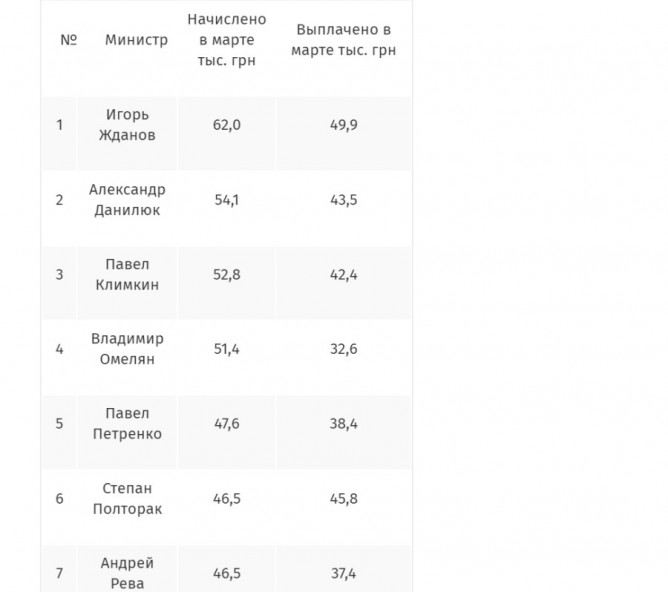Click the value 54,1 in Данилюк's row

227,200
